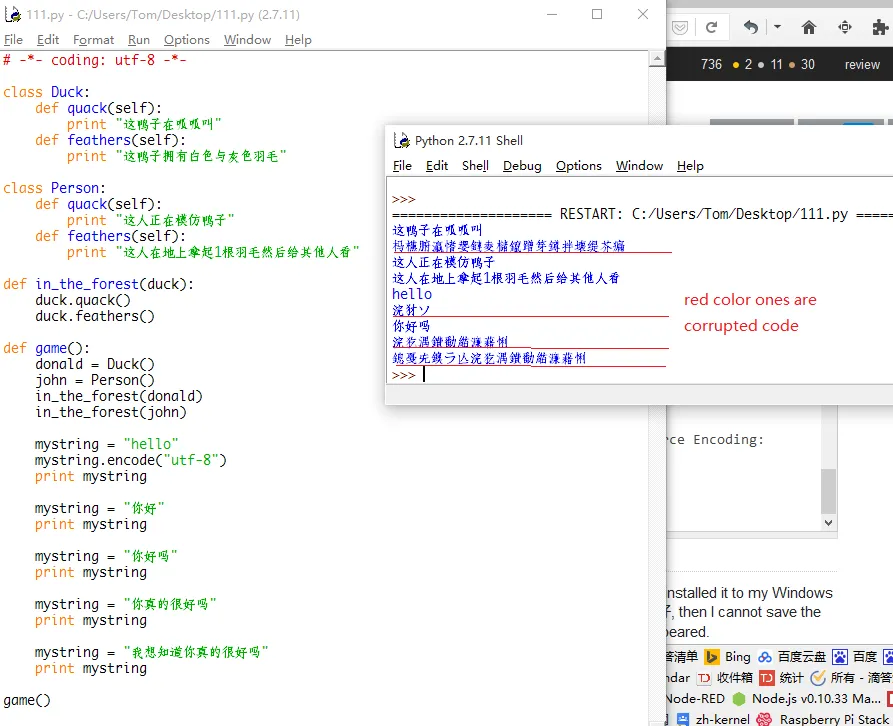Click the 'mystring.encode("utf-8")' line

coord(130,460)
